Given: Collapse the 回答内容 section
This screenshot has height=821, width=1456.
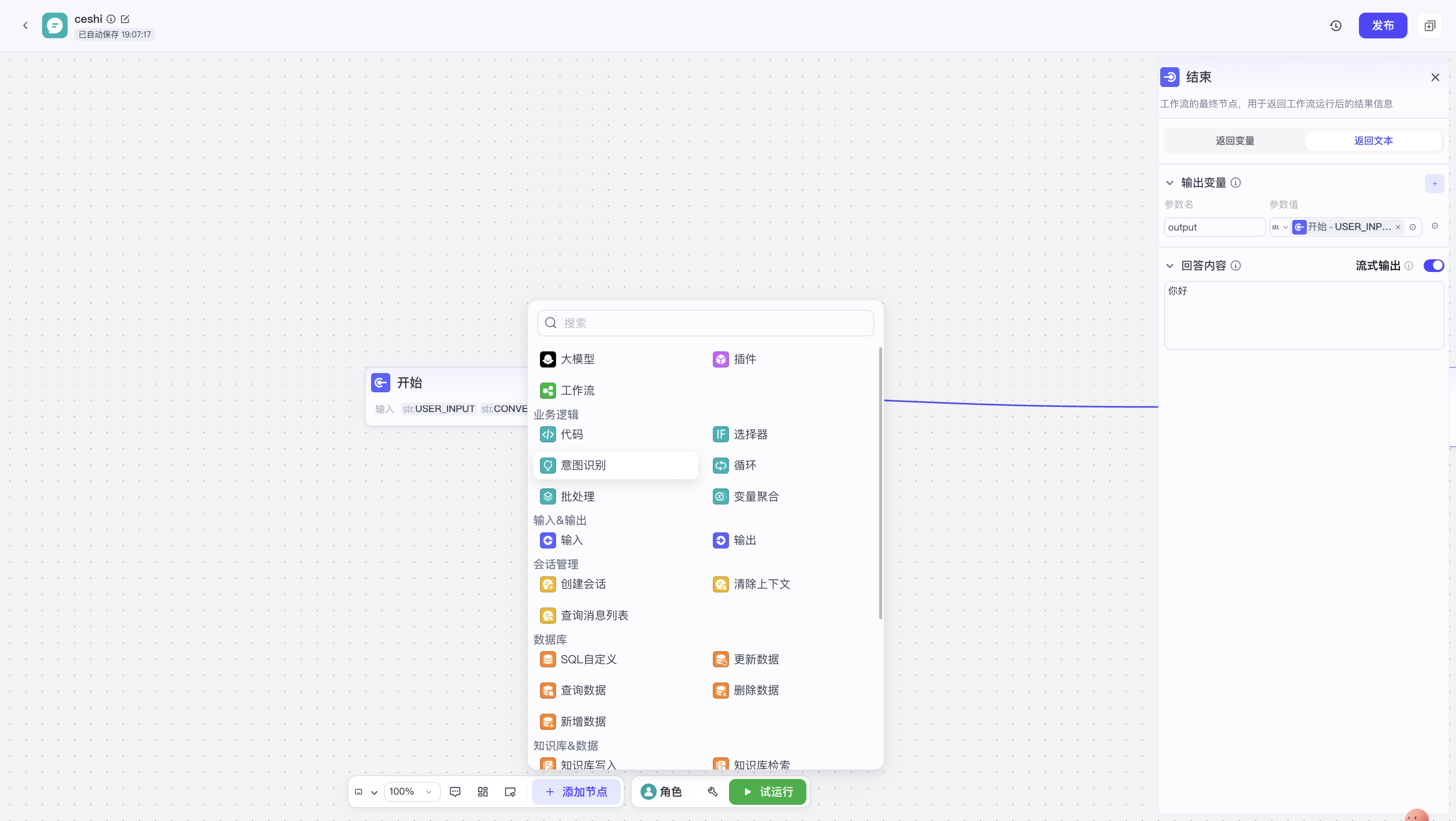Looking at the screenshot, I should [1169, 265].
